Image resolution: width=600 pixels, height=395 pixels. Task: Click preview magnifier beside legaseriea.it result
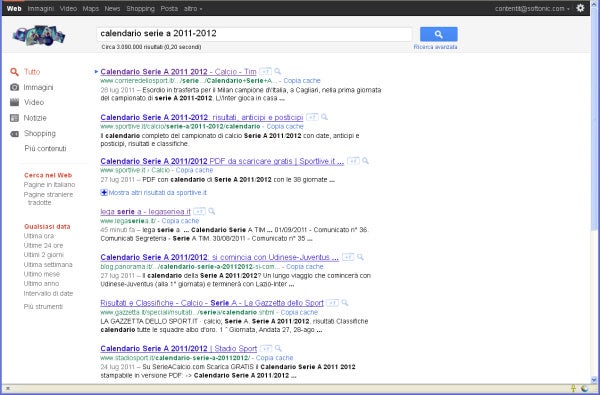(212, 211)
